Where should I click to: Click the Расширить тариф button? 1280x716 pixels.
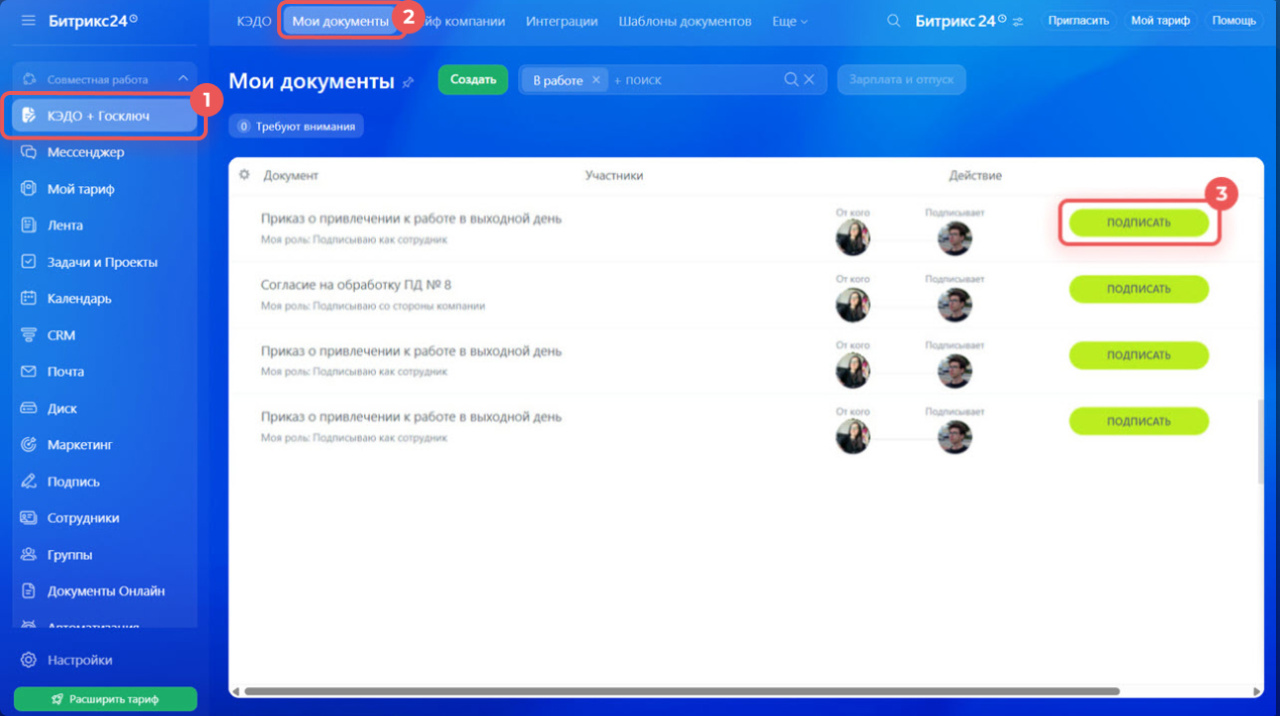coord(105,699)
